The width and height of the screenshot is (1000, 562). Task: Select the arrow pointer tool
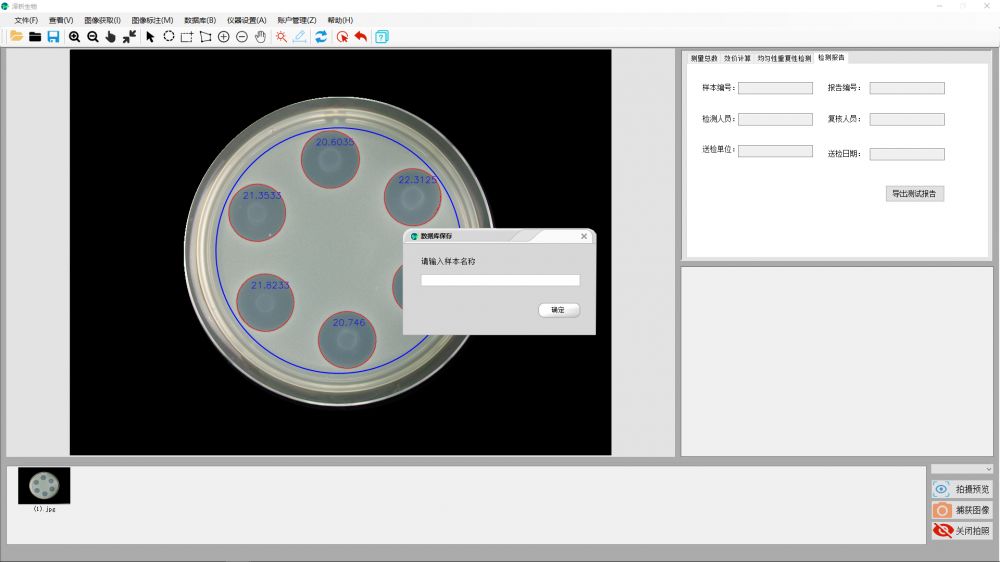tap(150, 37)
